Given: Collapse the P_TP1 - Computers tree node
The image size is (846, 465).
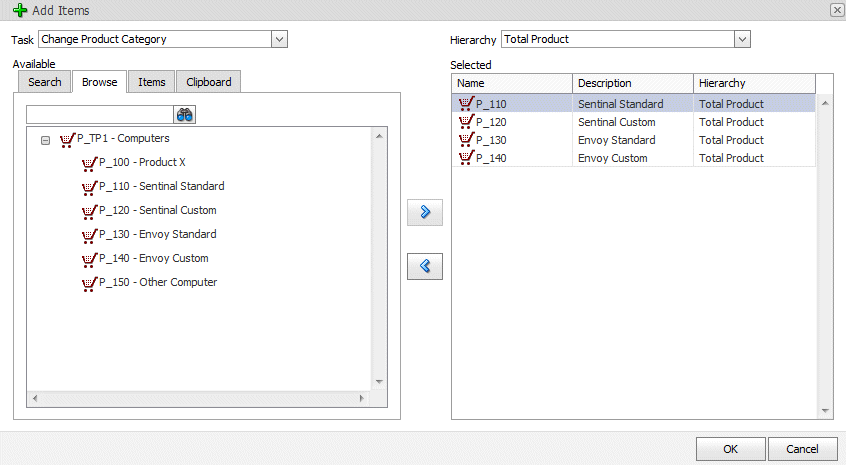Looking at the screenshot, I should coord(45,140).
